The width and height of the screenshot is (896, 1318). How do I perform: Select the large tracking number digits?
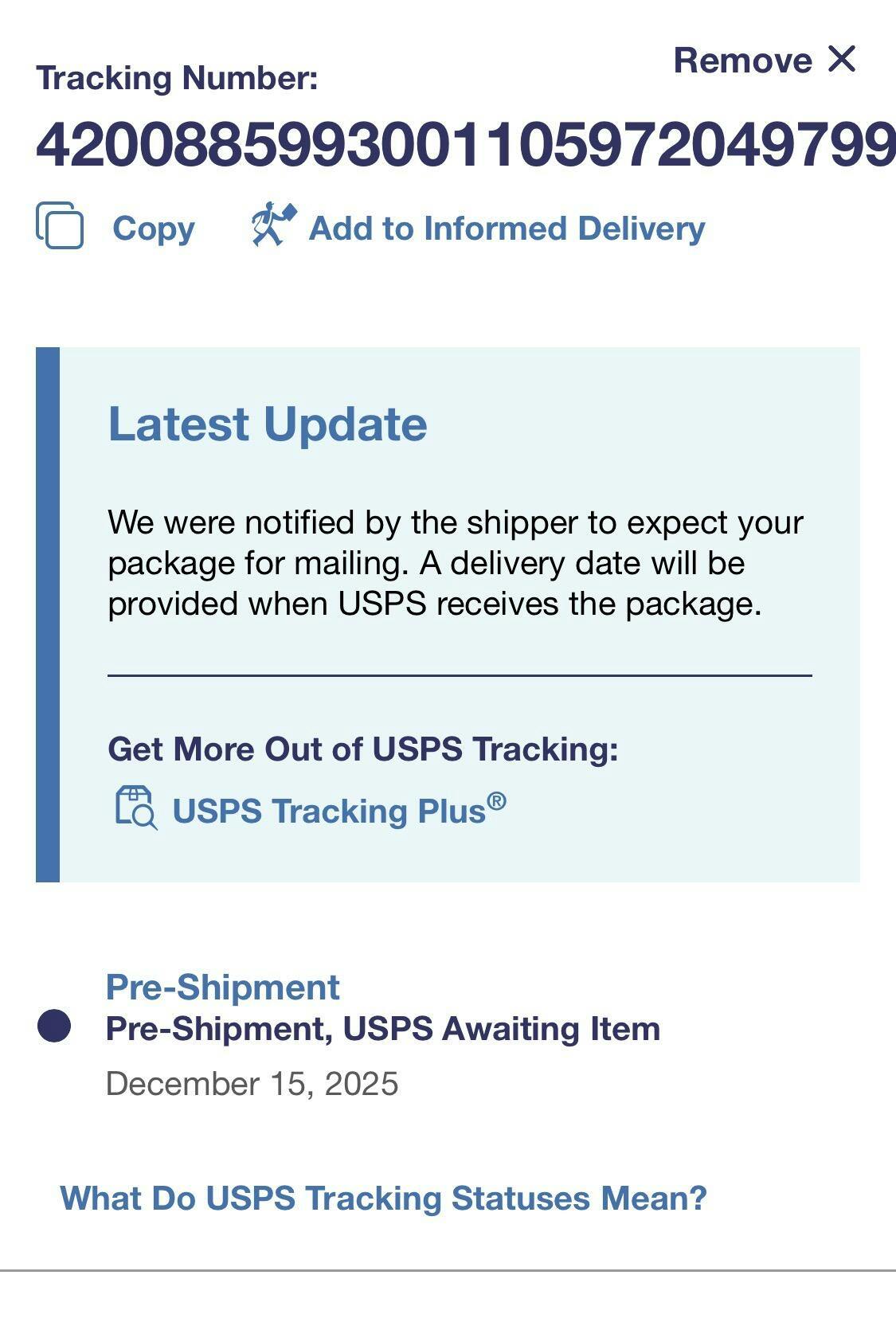click(465, 146)
